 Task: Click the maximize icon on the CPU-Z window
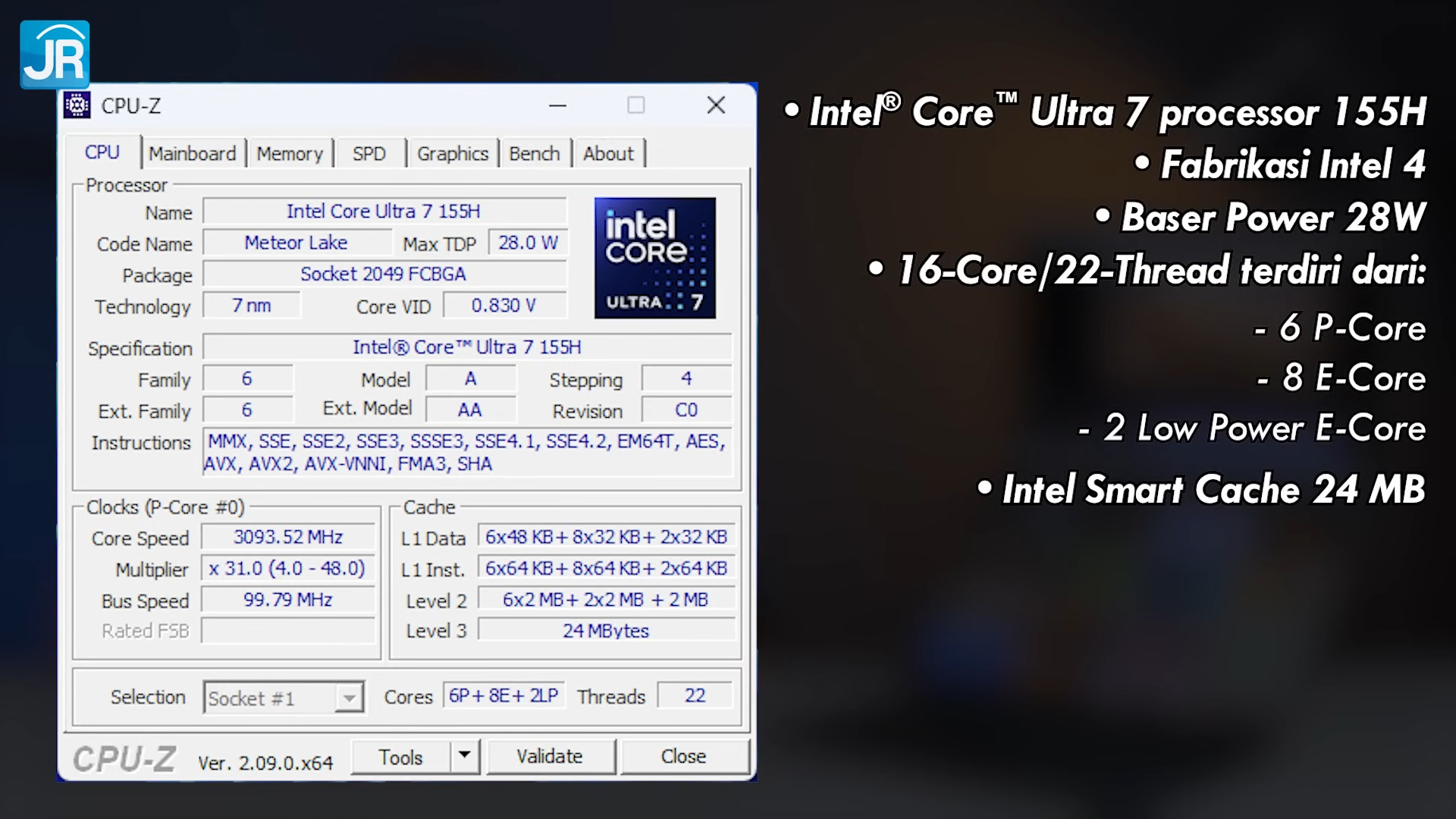click(x=636, y=105)
